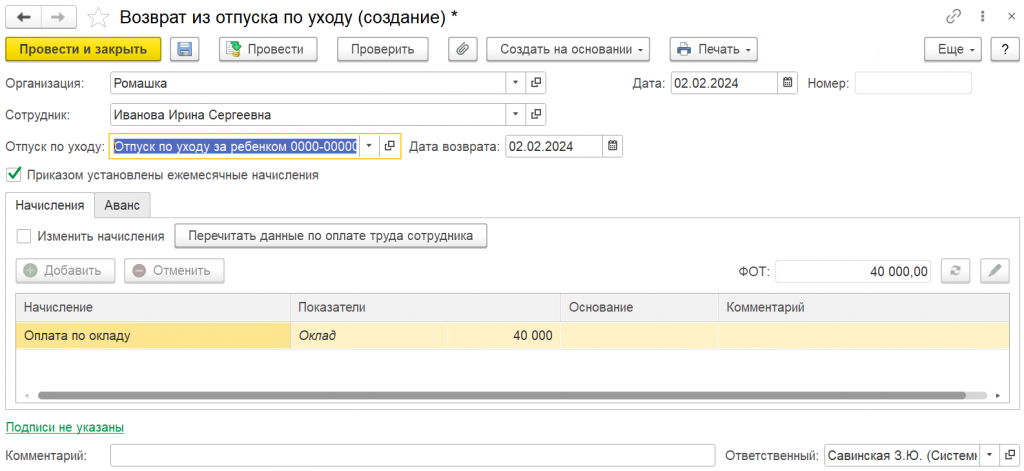The width and height of the screenshot is (1024, 471).
Task: Click the Дата field with 02.02.2024
Action: pos(724,83)
